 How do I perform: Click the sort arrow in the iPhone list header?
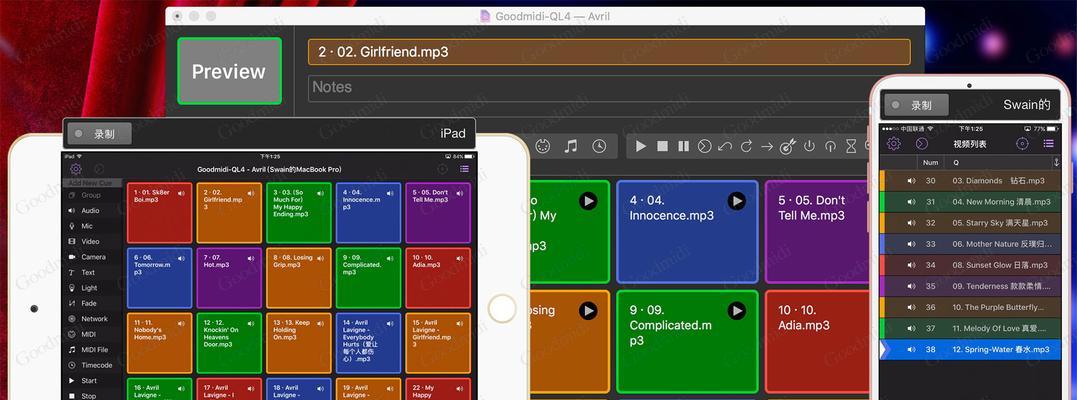coord(1056,162)
